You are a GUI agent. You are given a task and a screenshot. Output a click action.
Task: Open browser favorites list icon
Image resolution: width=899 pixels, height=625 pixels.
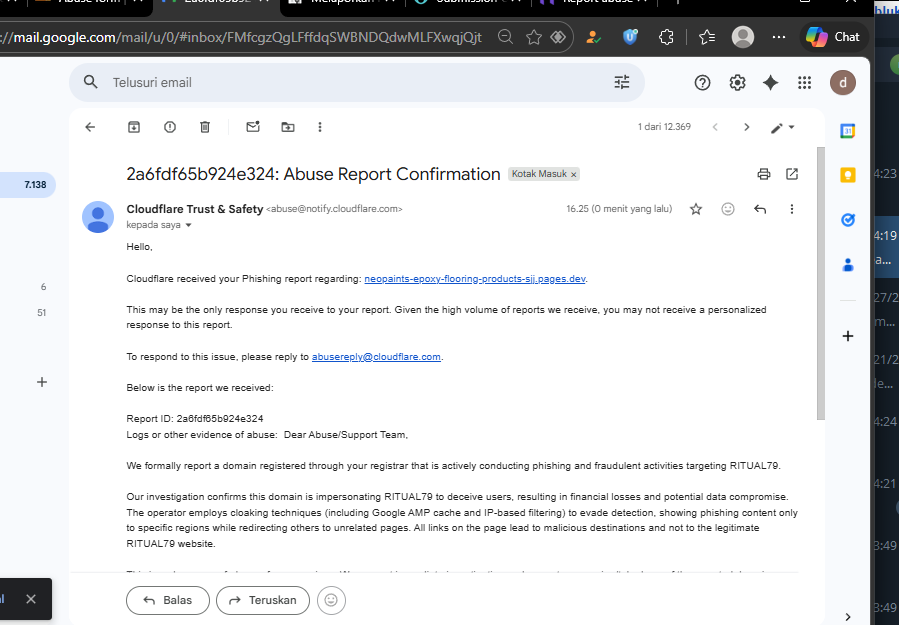click(x=707, y=37)
